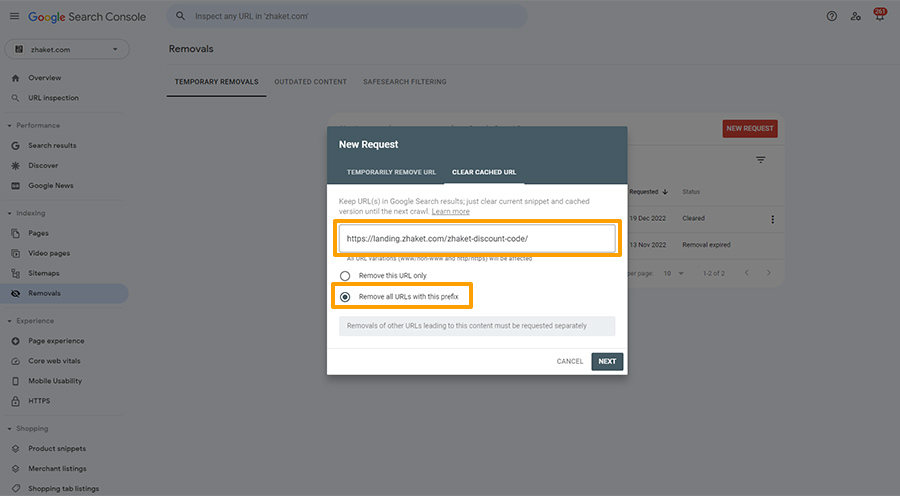Screen dimensions: 900x496
Task: Open Mobile Usability label in sidebar
Action: pyautogui.click(x=55, y=381)
